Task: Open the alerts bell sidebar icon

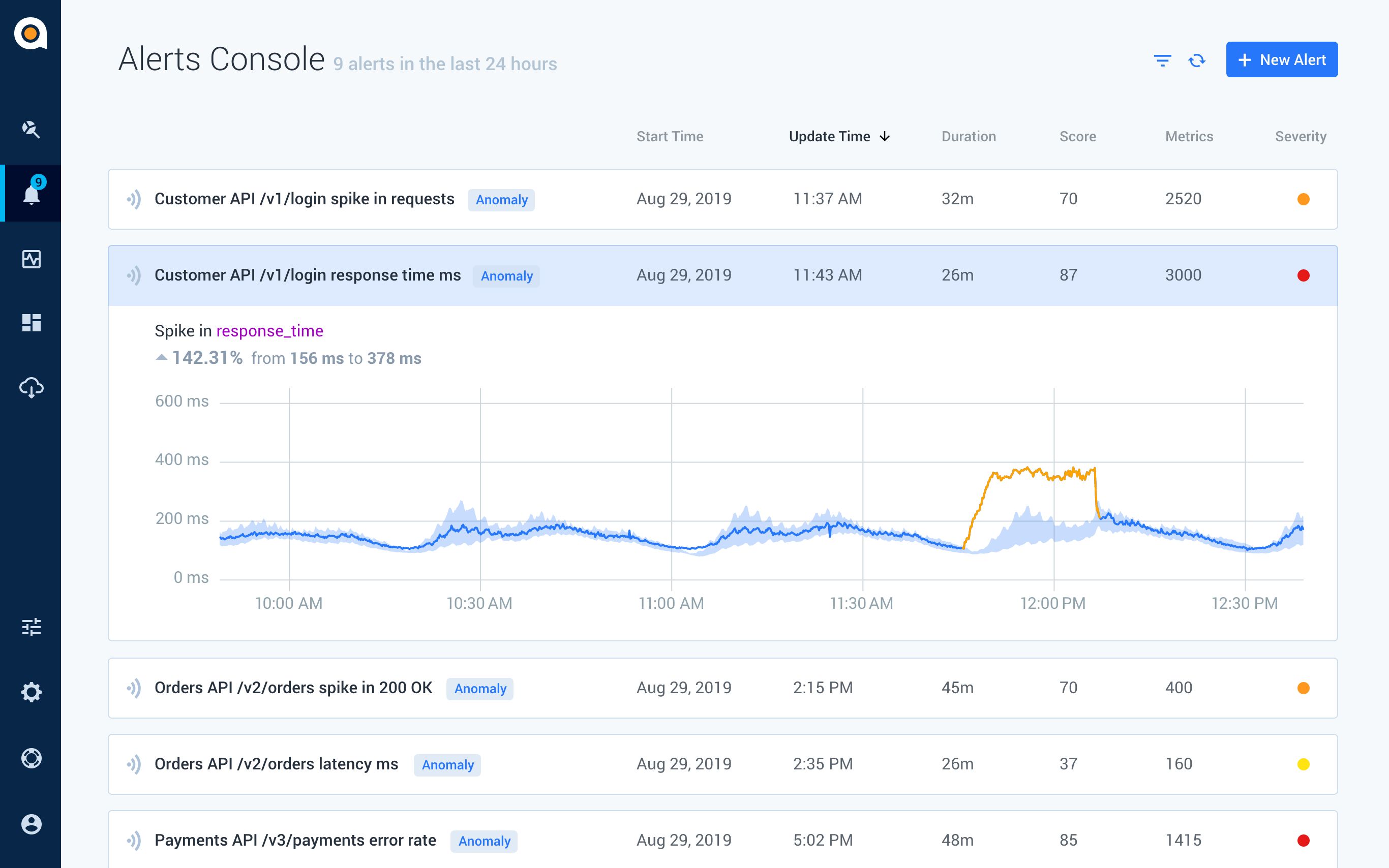Action: pyautogui.click(x=31, y=194)
